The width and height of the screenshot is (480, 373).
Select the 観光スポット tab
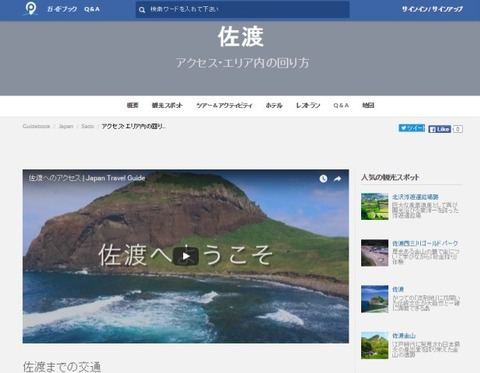[x=167, y=105]
